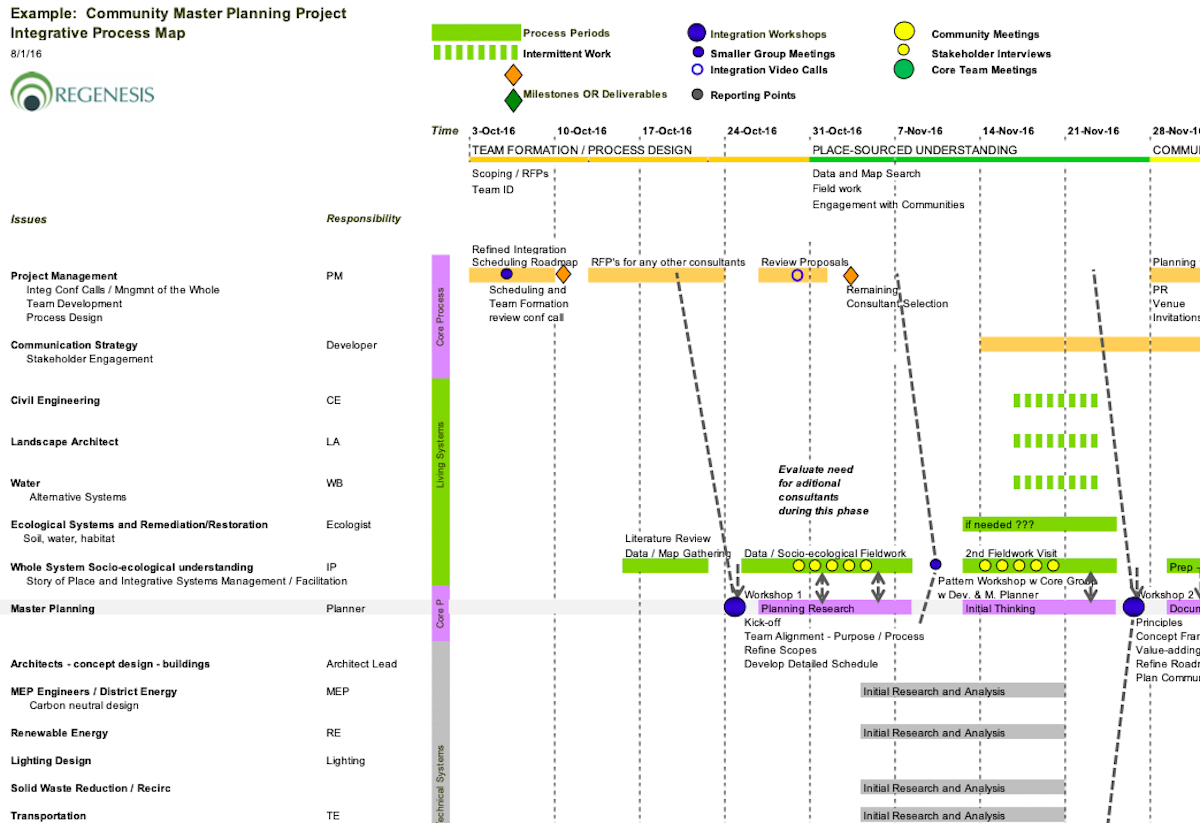Image resolution: width=1200 pixels, height=823 pixels.
Task: Select the hollow Integration Video Calls legend circle
Action: (697, 70)
